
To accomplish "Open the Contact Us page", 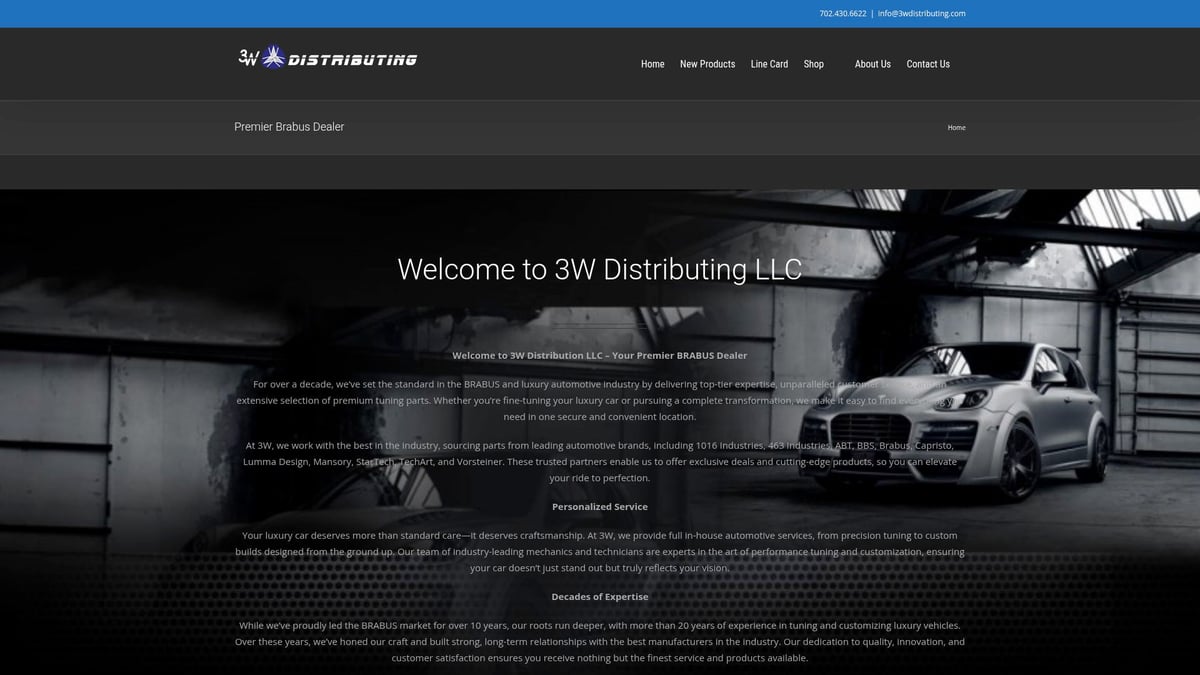I will tap(928, 64).
